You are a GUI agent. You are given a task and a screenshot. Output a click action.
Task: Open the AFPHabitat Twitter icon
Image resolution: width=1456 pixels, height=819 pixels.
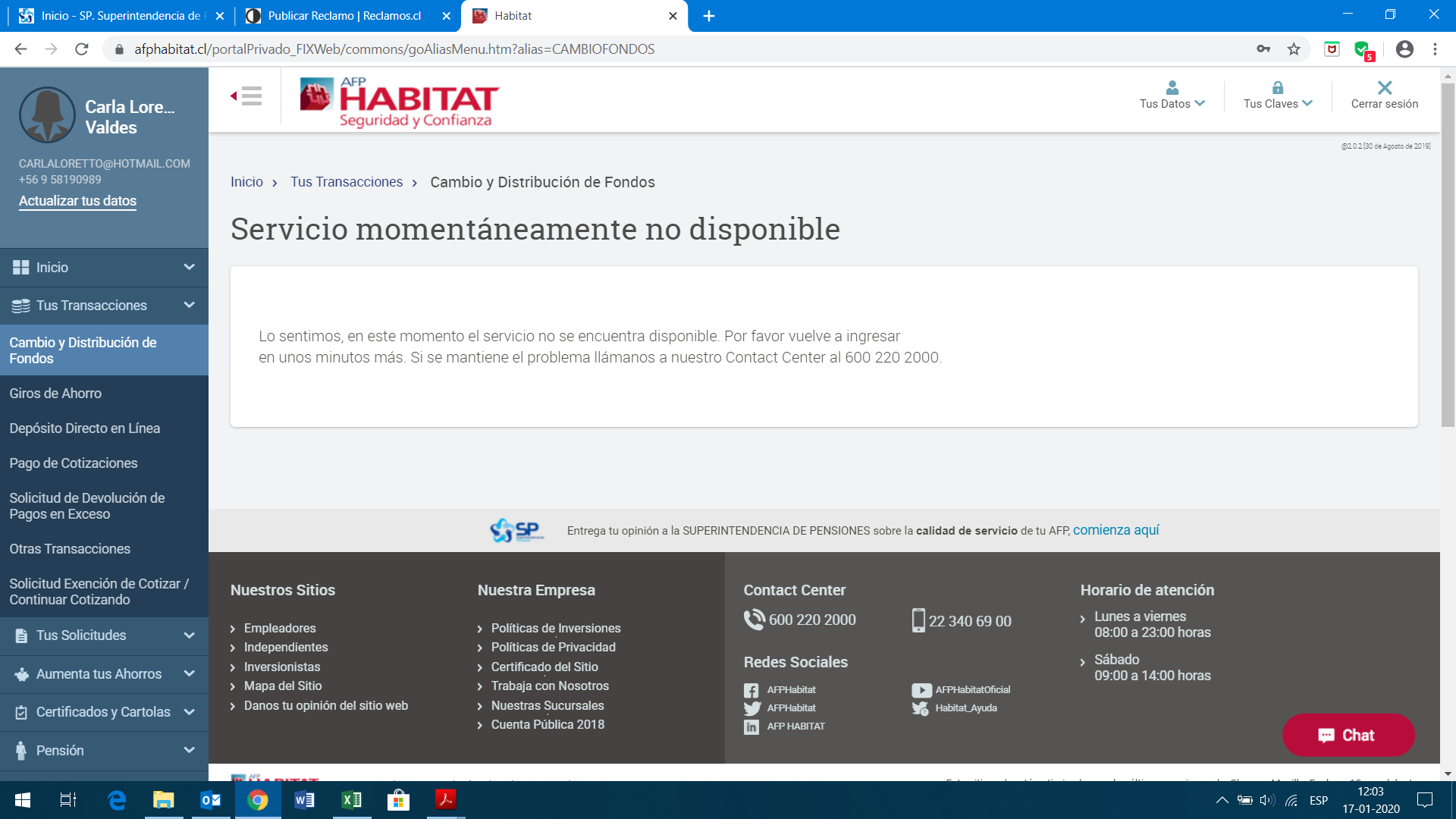point(752,708)
